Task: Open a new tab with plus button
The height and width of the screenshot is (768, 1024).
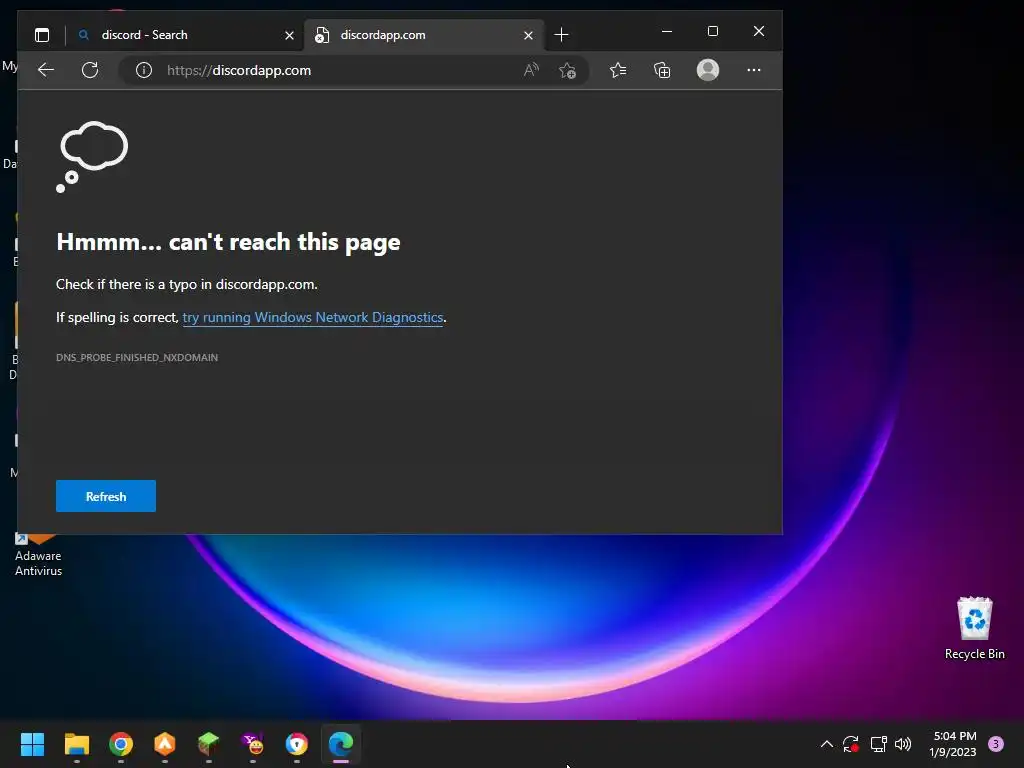Action: [561, 35]
